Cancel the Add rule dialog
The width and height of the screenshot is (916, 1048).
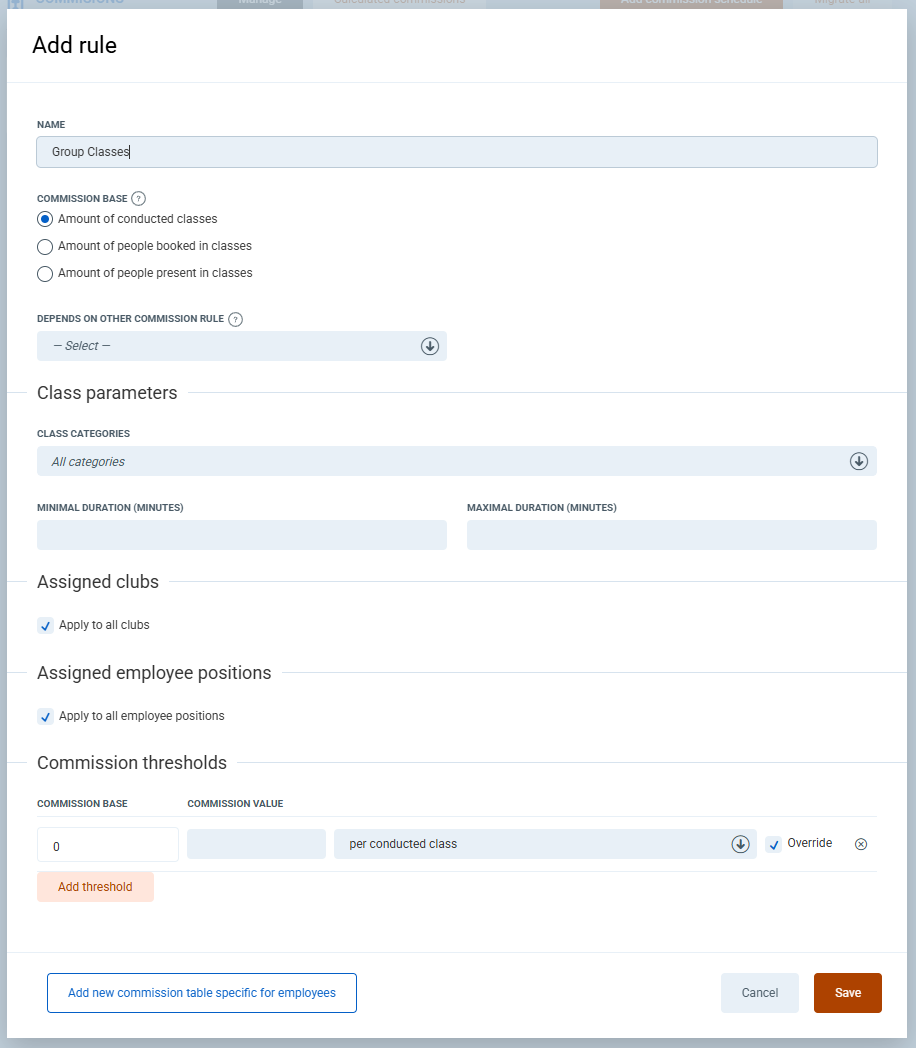[x=759, y=993]
